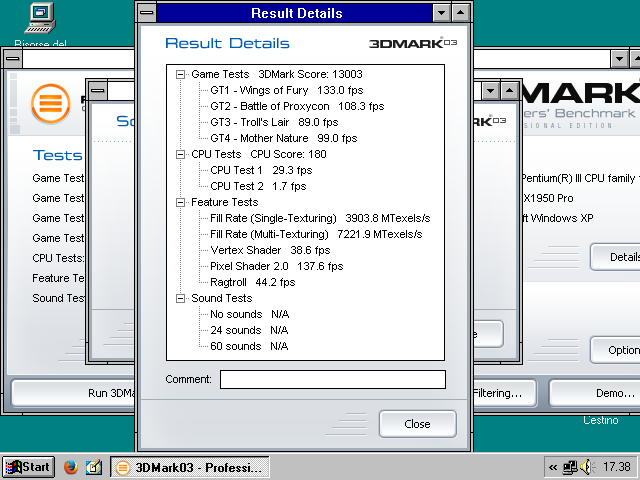Viewport: 640px width, 480px height.
Task: Open the main 3DMark window system menu
Action: [13, 59]
